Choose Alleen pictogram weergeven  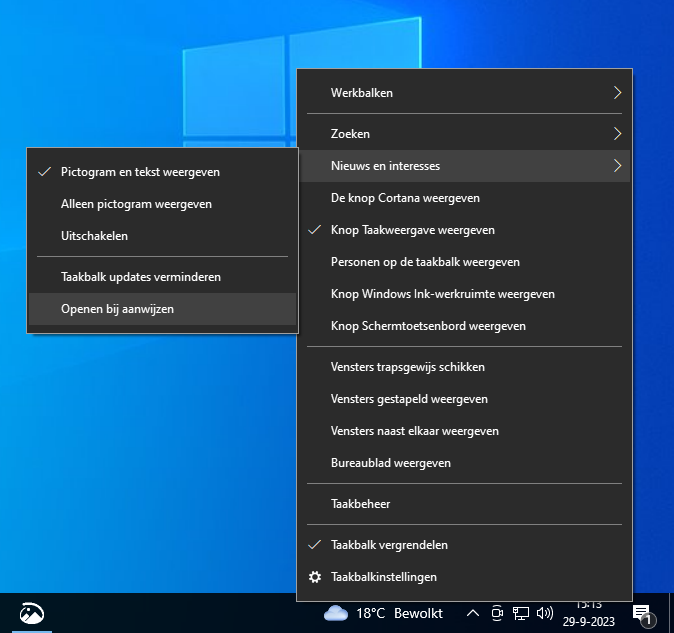(136, 204)
